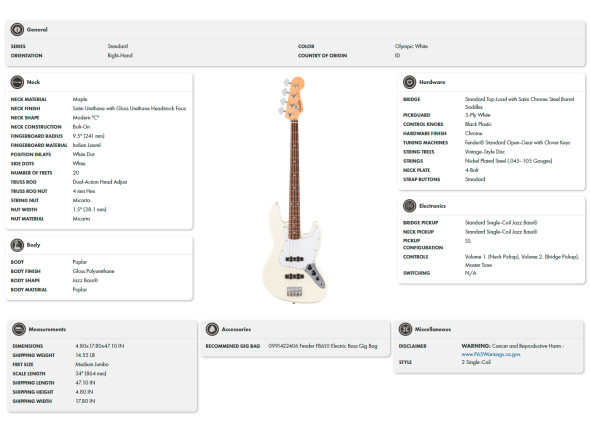Click the White Dot position inlays value
The height and width of the screenshot is (434, 590).
coord(84,154)
